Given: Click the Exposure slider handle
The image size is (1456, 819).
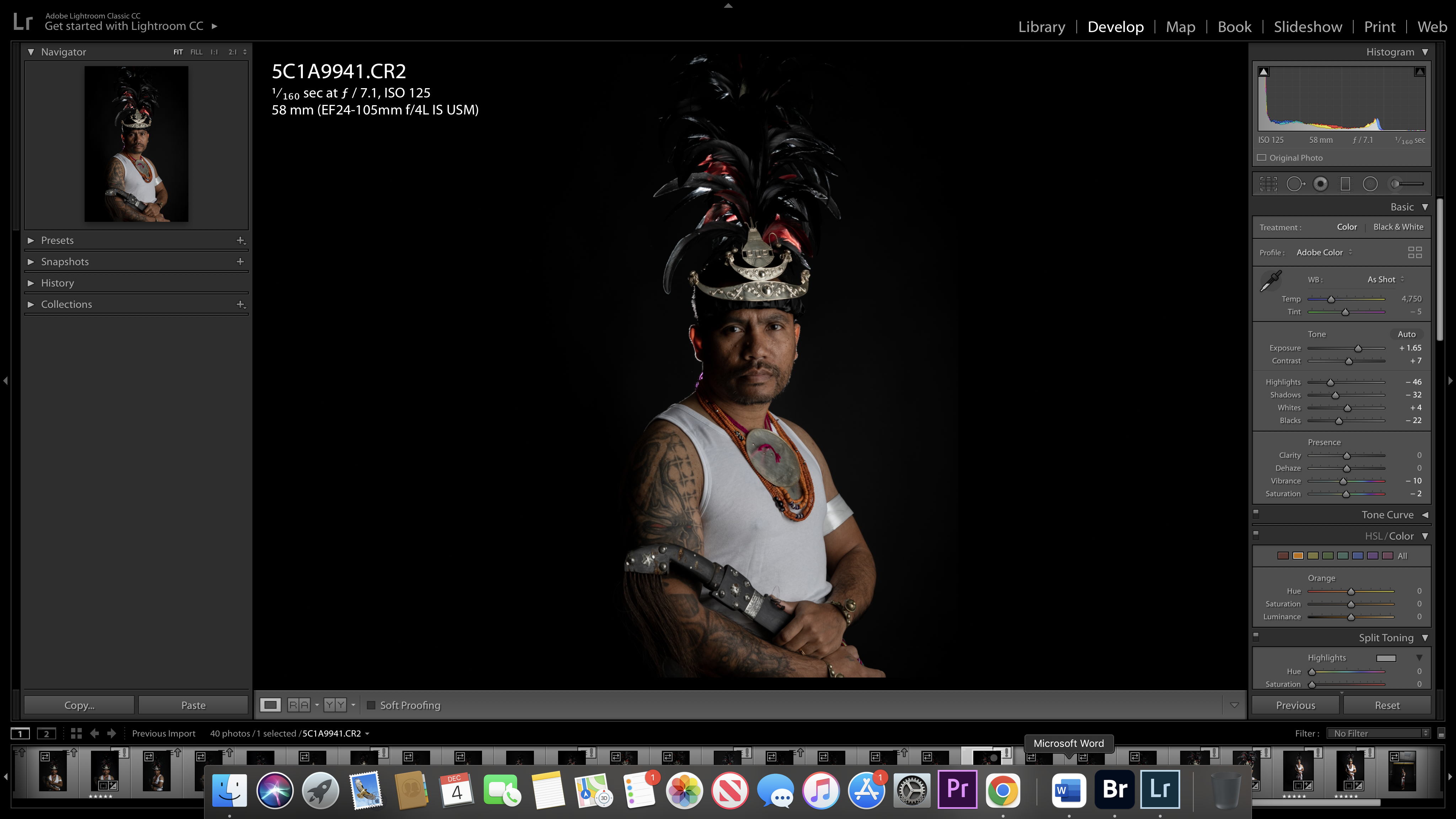Looking at the screenshot, I should coord(1358,349).
